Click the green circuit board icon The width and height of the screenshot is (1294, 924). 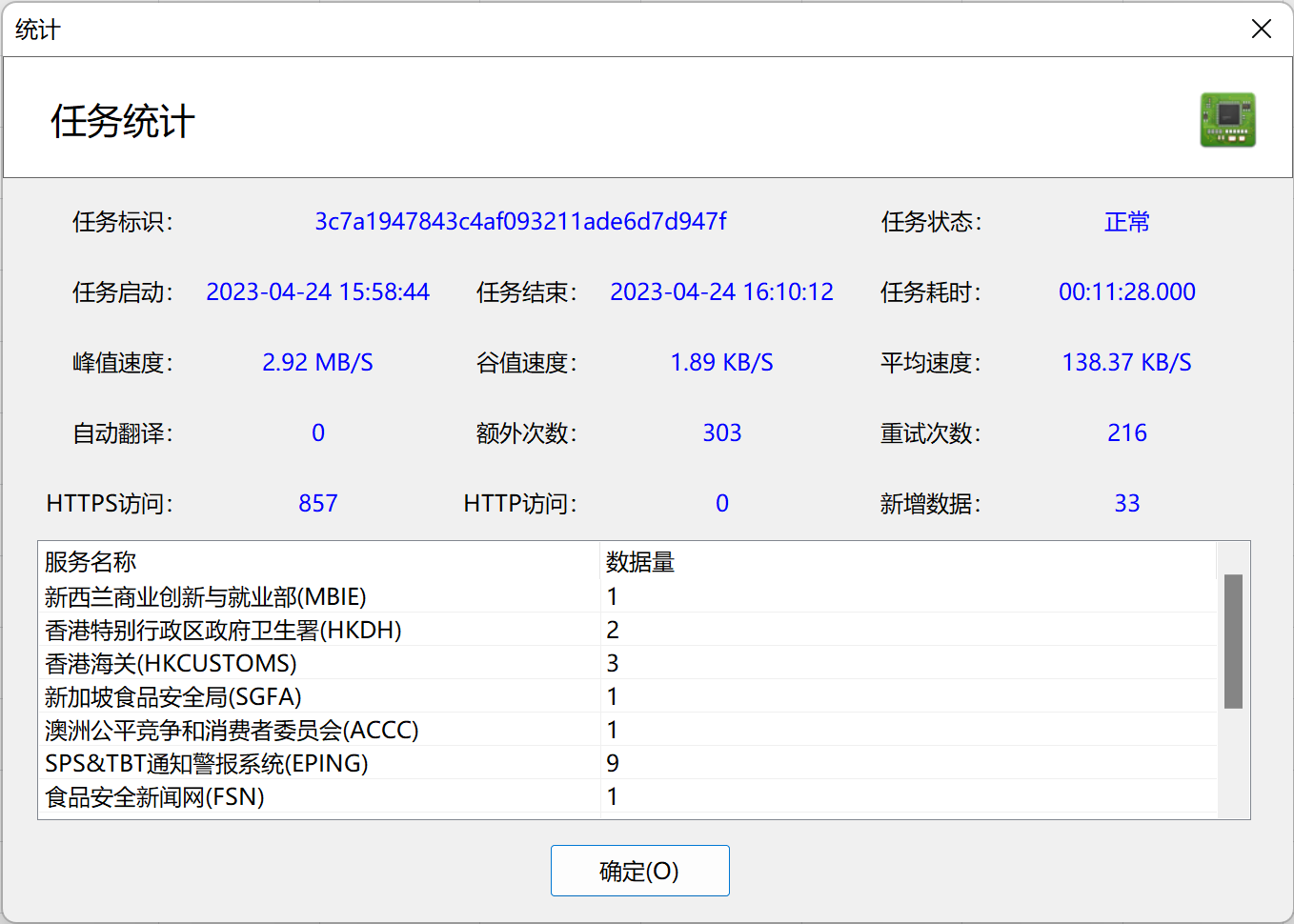pyautogui.click(x=1227, y=120)
